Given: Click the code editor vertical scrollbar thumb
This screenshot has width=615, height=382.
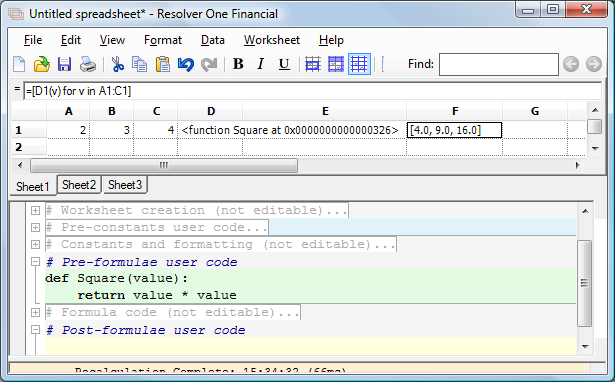Looking at the screenshot, I should (x=585, y=283).
